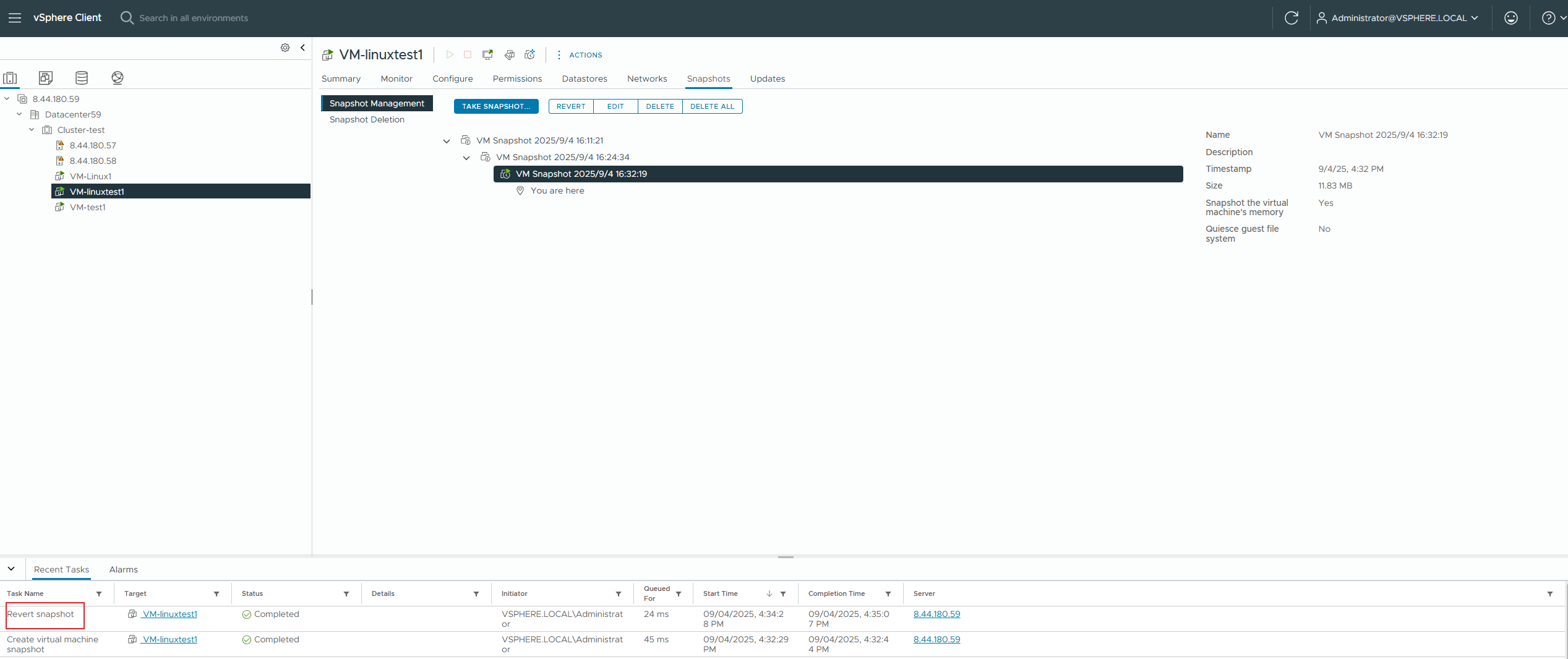Open 8.44.180.59 server link in Create snapshot row
This screenshot has height=659, width=1568.
coord(936,639)
